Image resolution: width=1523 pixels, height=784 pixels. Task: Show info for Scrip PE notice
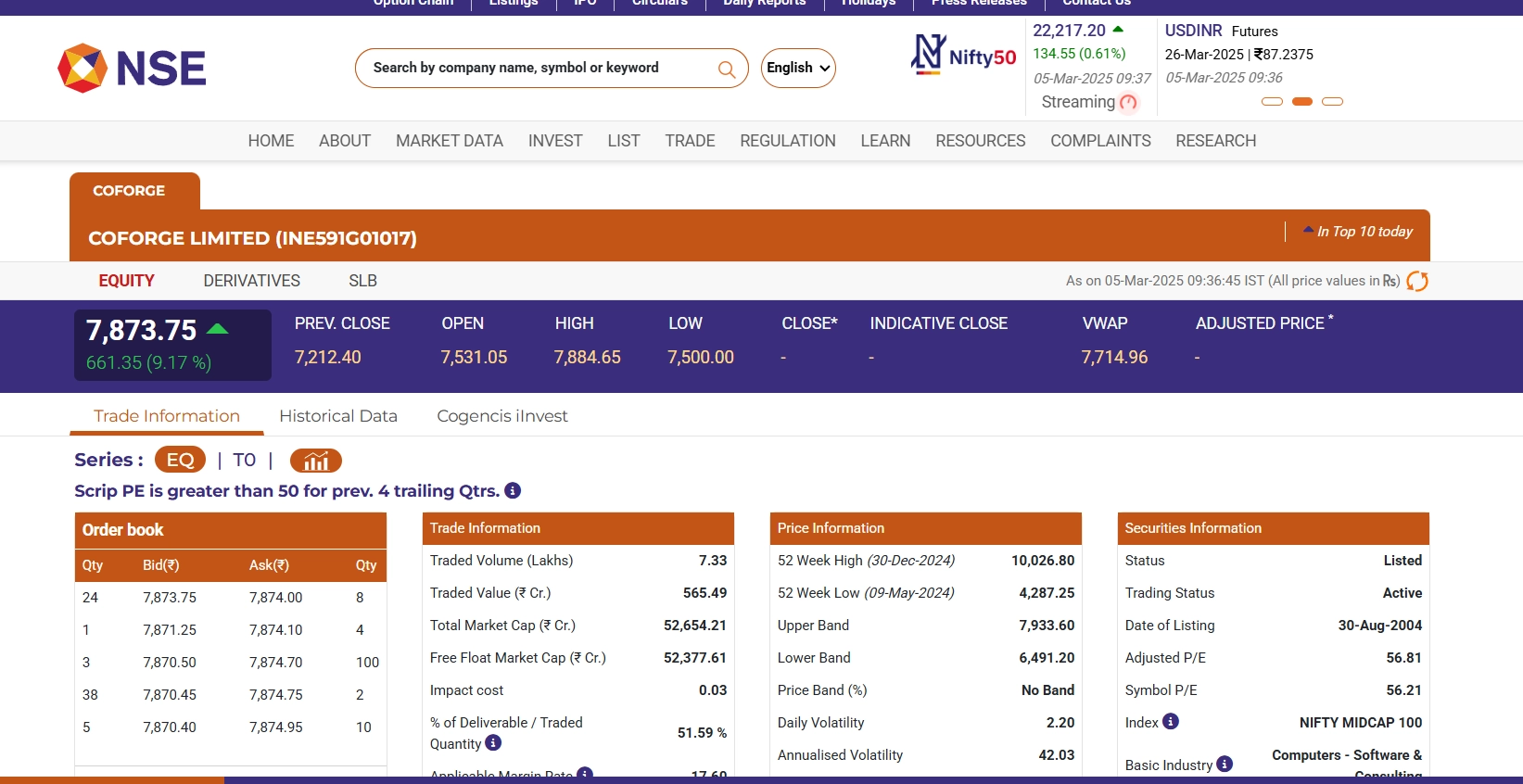pos(513,491)
